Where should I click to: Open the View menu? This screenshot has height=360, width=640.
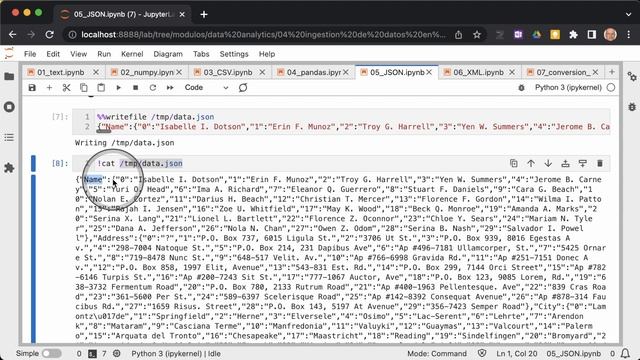(x=78, y=54)
